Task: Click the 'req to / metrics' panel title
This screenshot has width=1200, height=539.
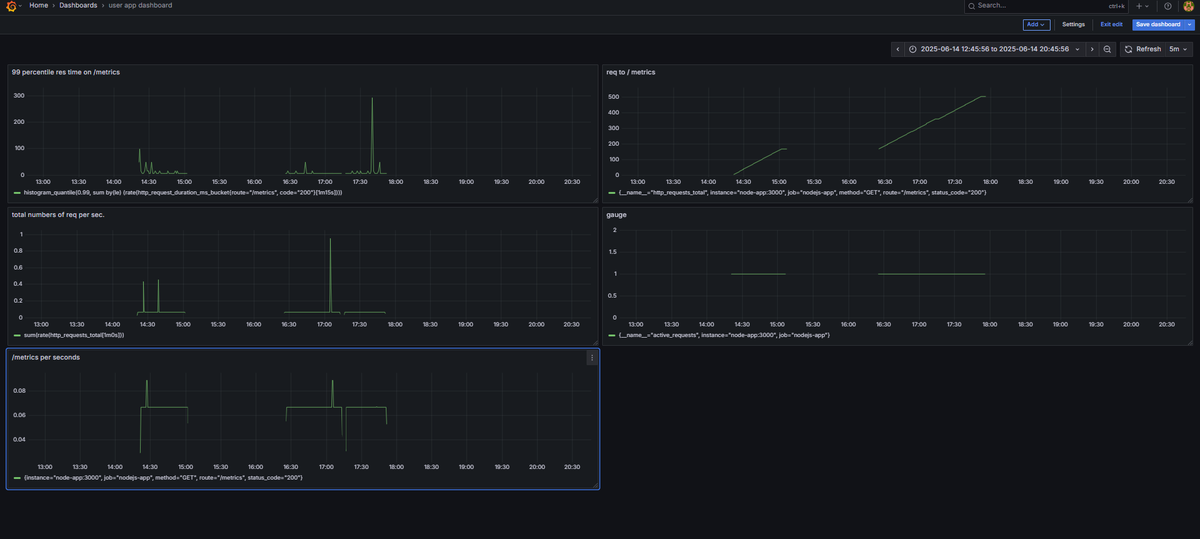Action: 632,72
